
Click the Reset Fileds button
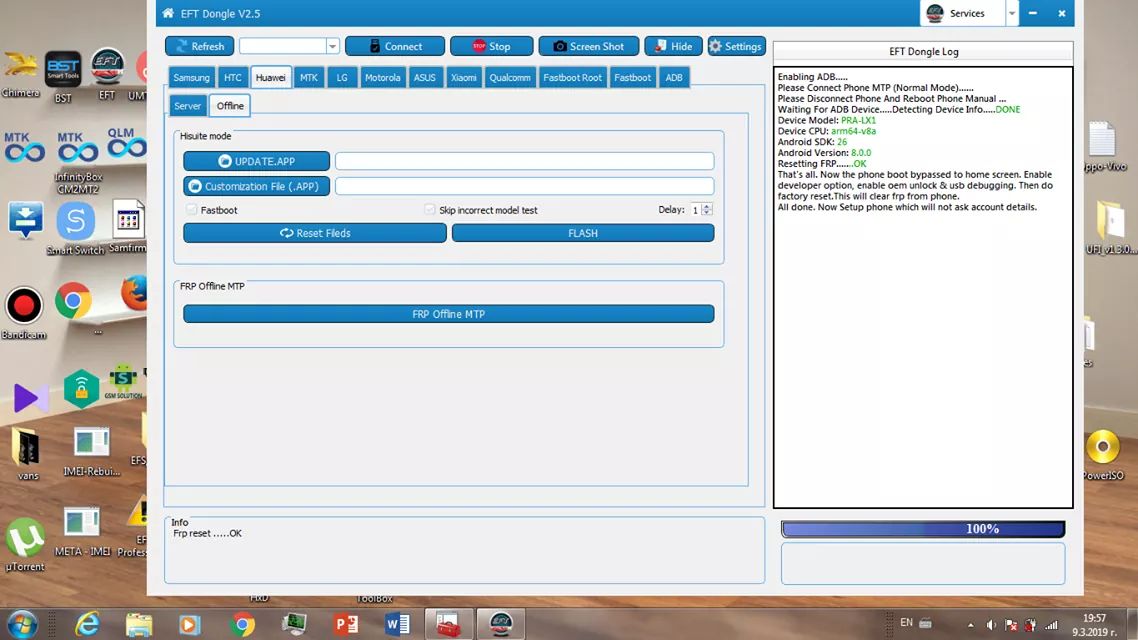[x=315, y=233]
